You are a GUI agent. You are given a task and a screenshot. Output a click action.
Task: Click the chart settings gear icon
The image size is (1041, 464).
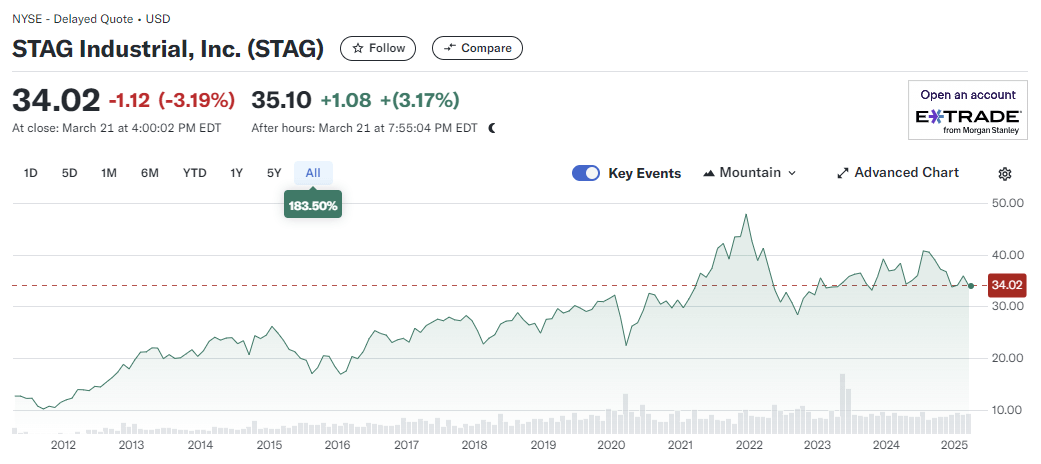1004,174
